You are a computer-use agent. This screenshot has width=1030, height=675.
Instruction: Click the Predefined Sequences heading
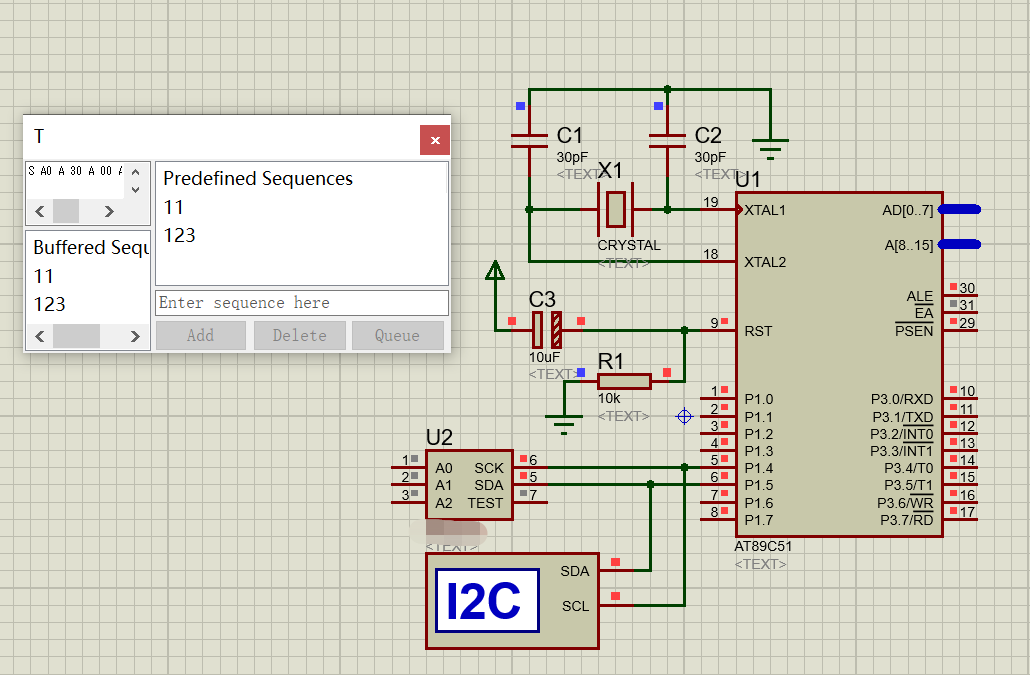[x=258, y=179]
